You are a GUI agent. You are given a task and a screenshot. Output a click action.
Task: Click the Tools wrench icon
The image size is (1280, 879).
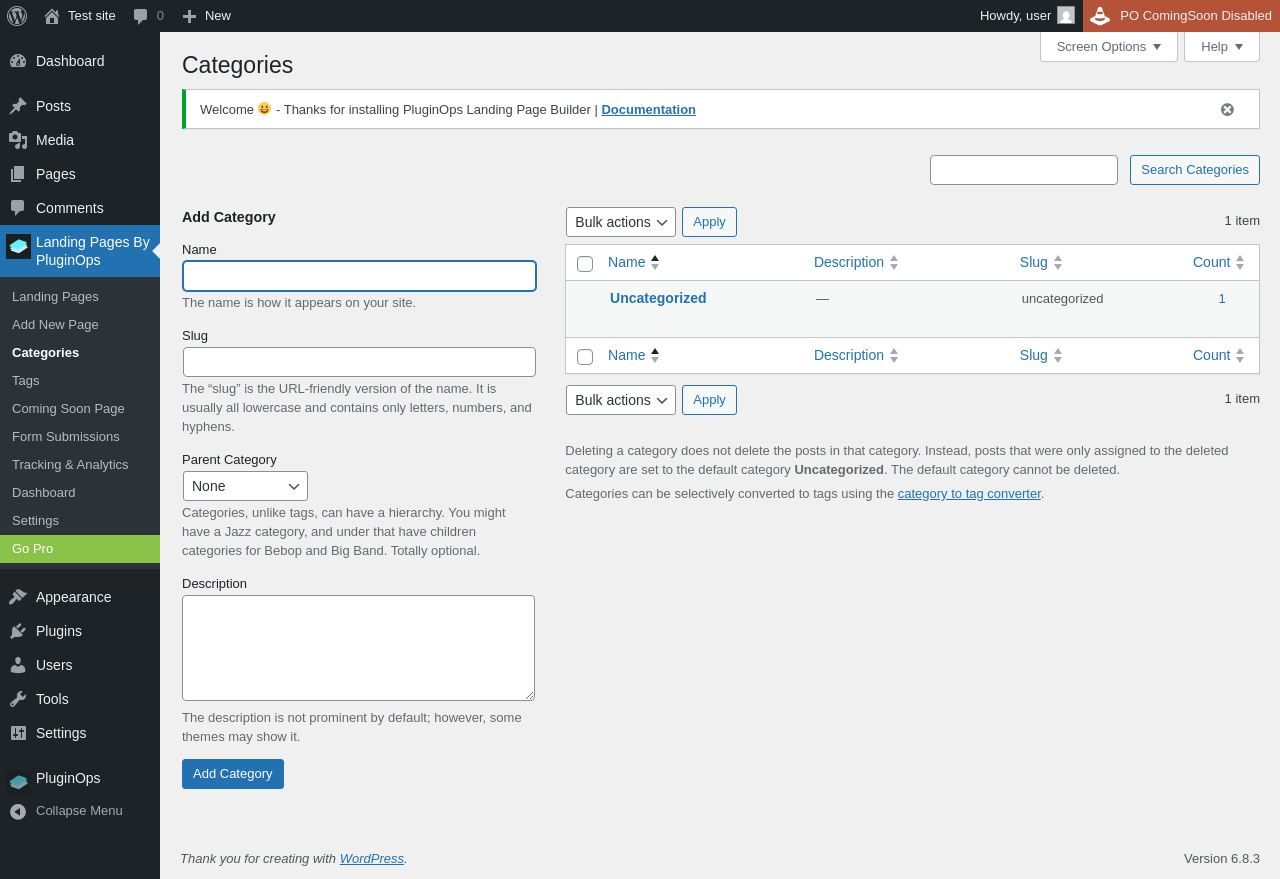pos(18,699)
